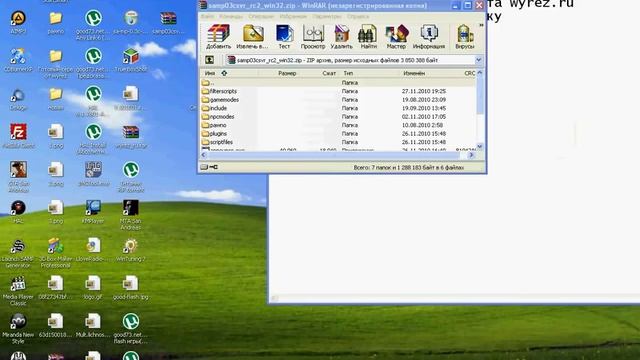Click the date 02.11.2010 17:05 of npcmodes
The image size is (640, 360).
coord(424,117)
